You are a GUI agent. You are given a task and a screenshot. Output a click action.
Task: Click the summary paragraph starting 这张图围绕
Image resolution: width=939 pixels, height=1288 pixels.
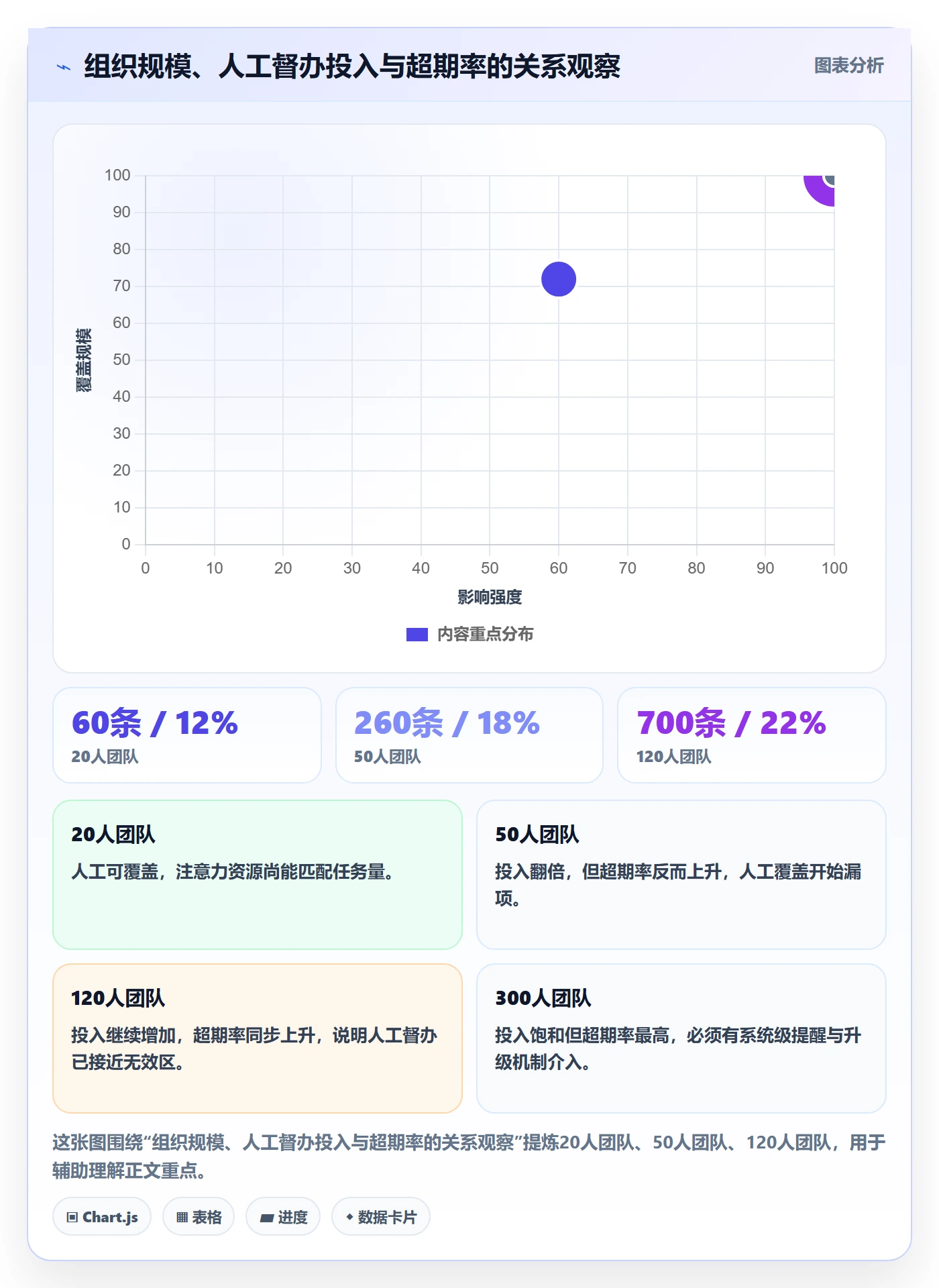[469, 1156]
